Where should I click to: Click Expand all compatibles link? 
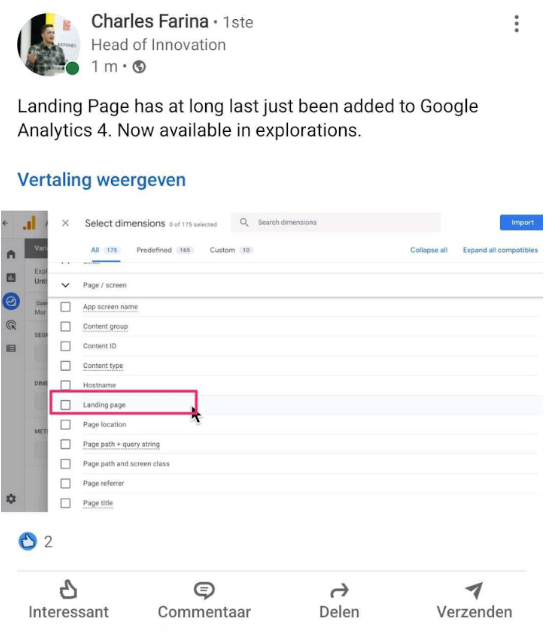tap(500, 250)
